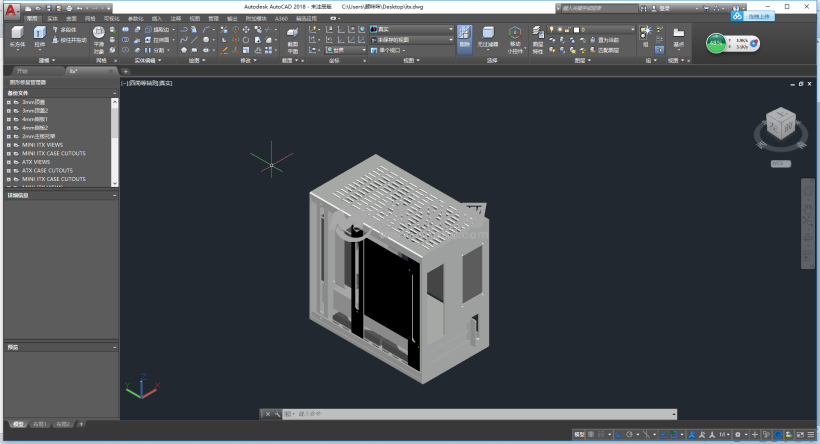Select the Extrude (拉伸) tool
Viewport: 820px width, 444px height.
[x=40, y=37]
